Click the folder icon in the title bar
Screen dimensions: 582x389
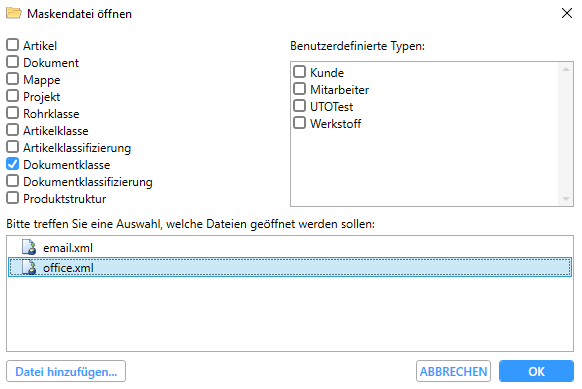click(x=14, y=13)
